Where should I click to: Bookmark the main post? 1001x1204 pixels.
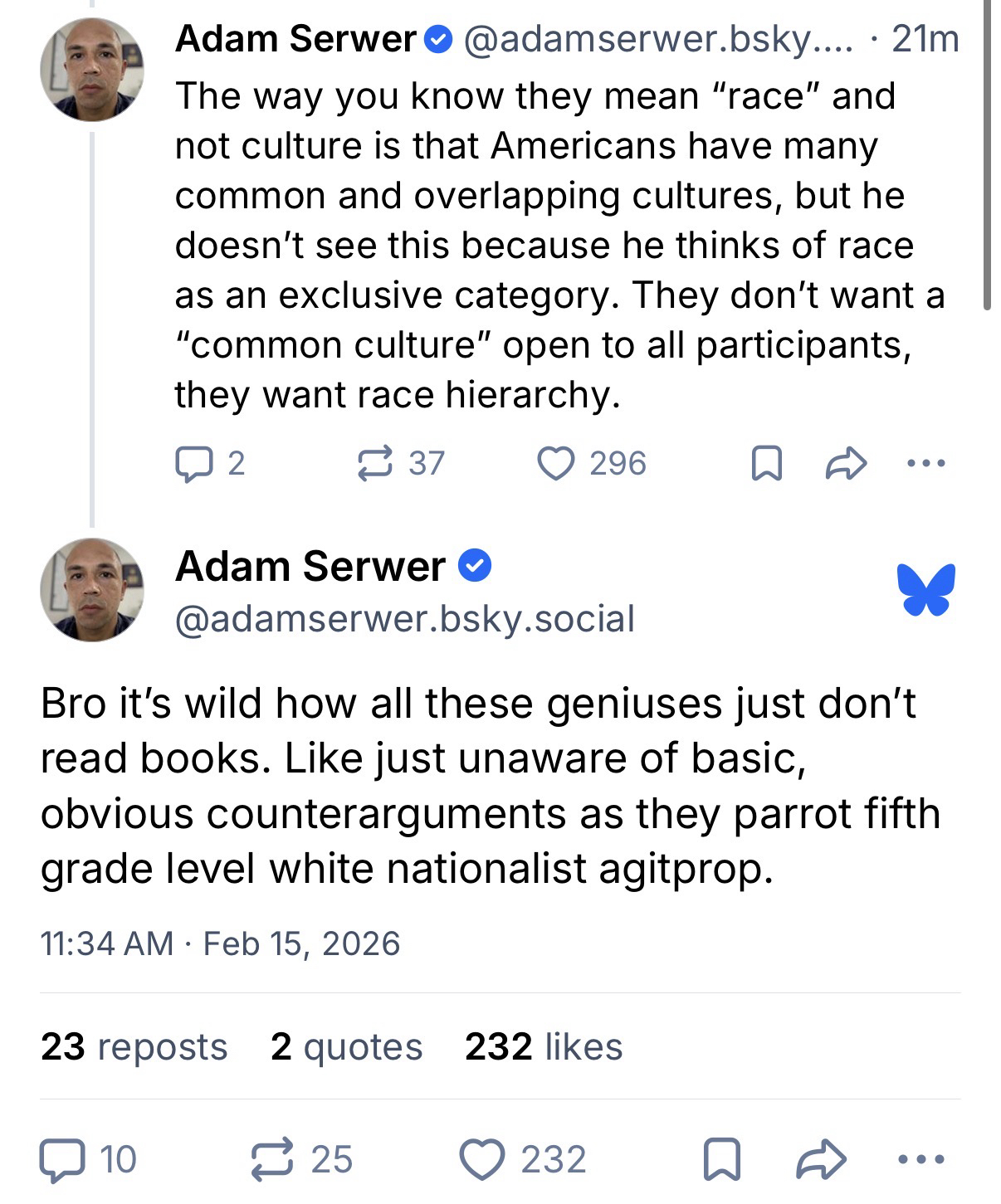[x=721, y=1159]
